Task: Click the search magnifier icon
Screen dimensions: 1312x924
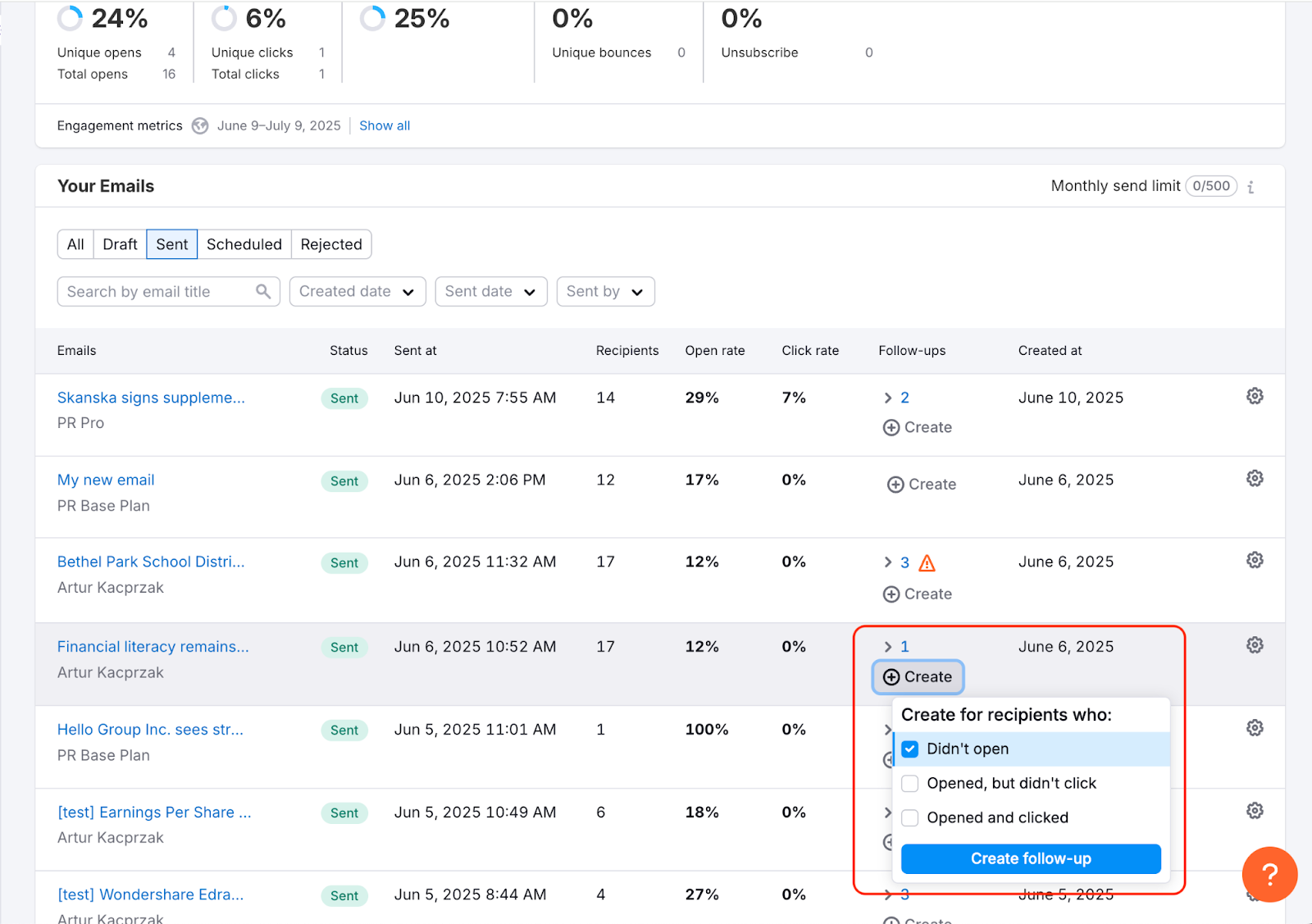Action: [x=263, y=292]
